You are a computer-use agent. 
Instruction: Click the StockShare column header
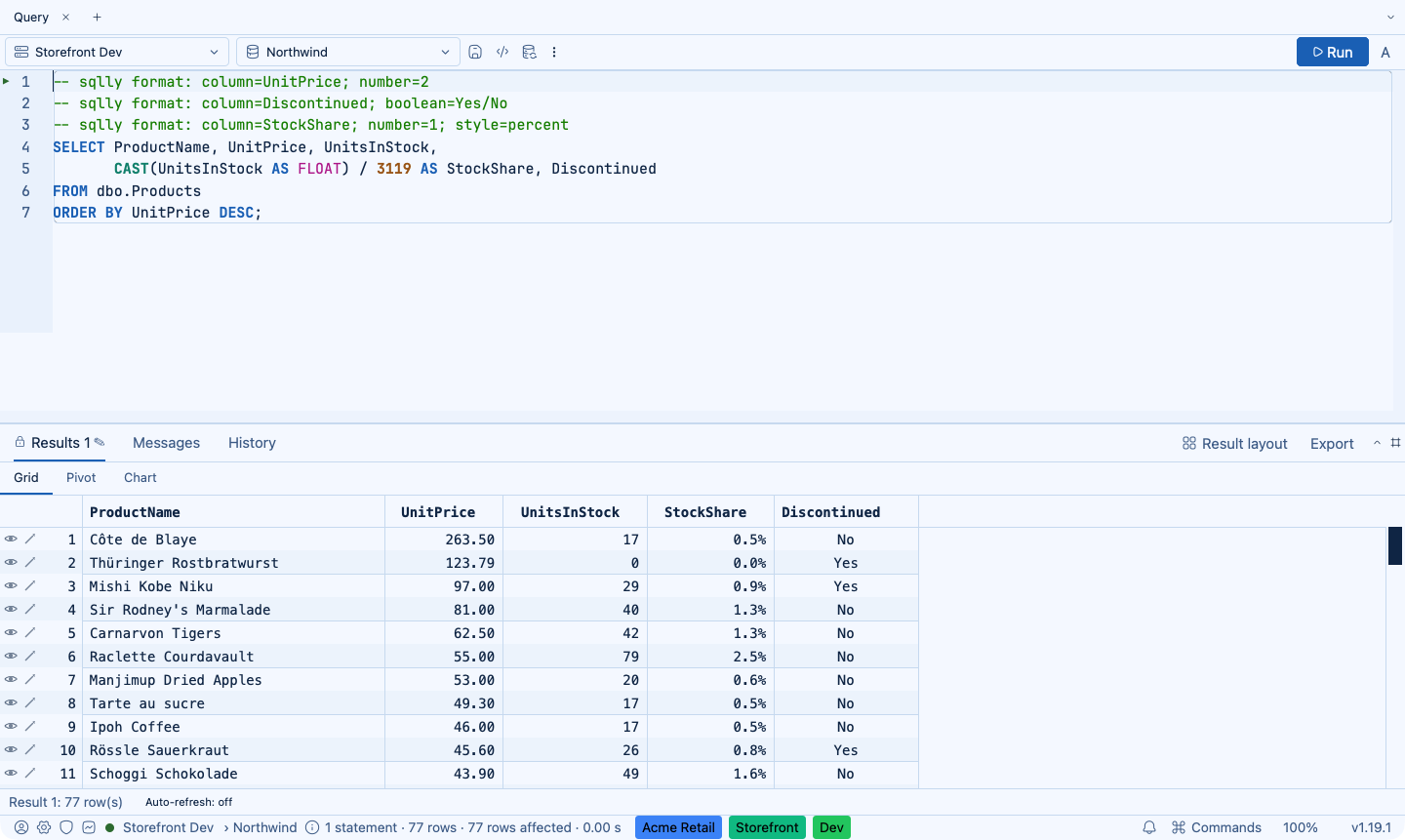click(710, 512)
